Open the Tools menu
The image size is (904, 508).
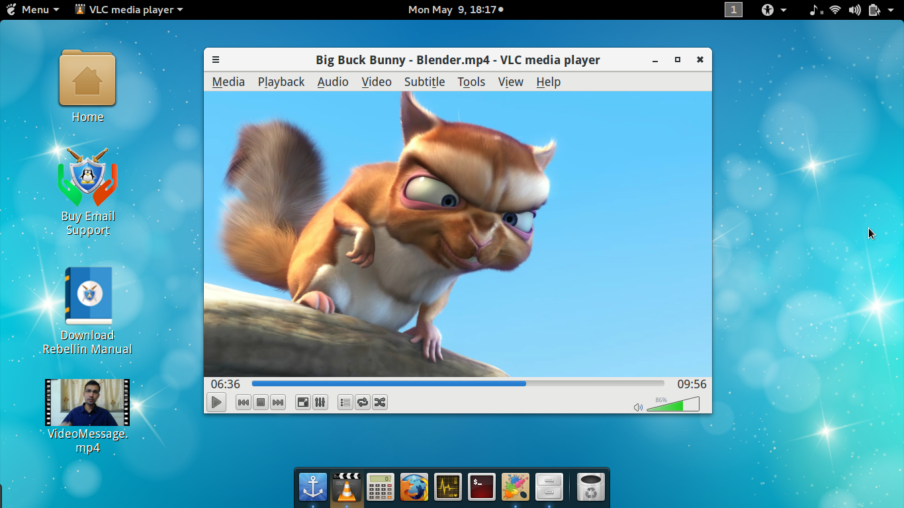point(471,82)
